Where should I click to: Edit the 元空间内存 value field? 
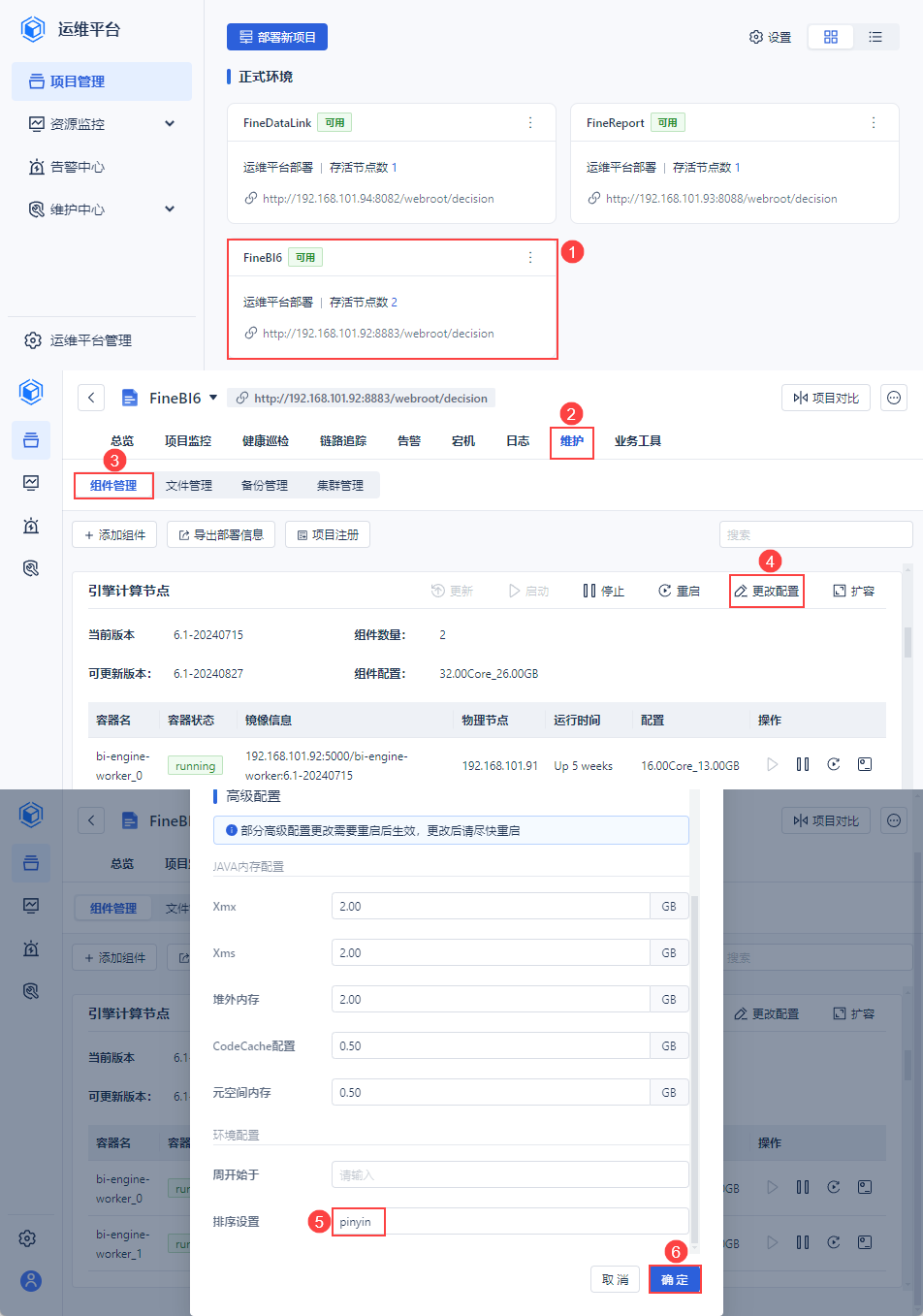pyautogui.click(x=491, y=1092)
